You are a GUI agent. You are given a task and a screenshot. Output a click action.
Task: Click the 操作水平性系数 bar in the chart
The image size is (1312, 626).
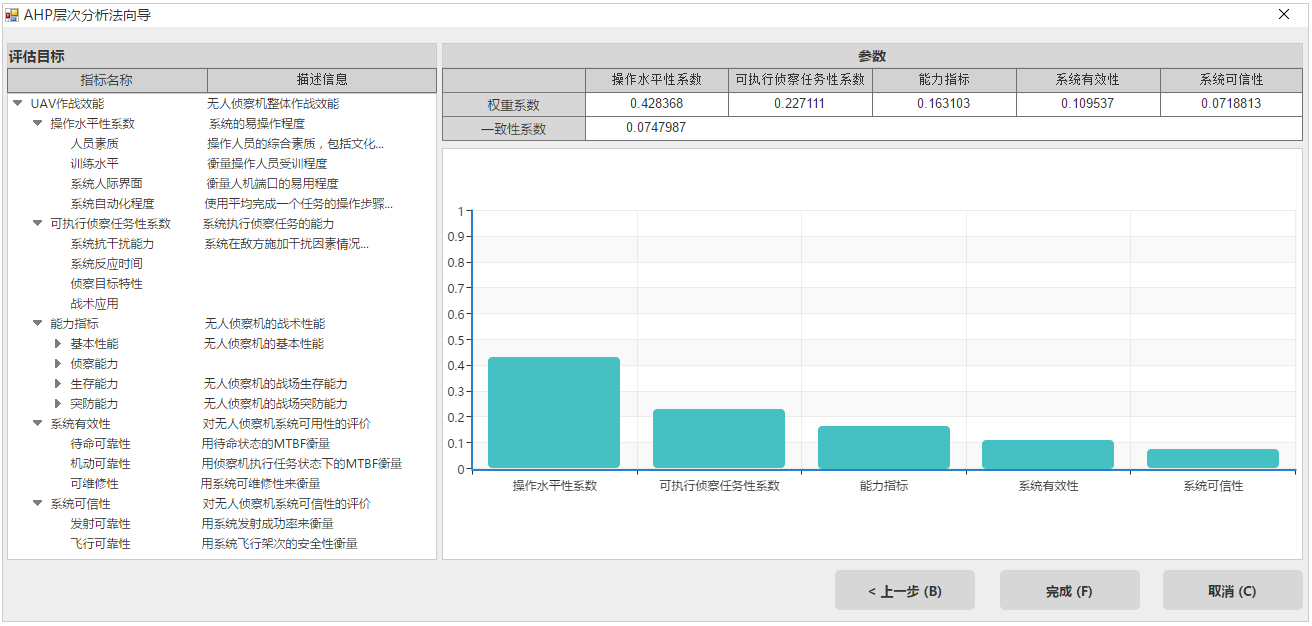(x=553, y=412)
